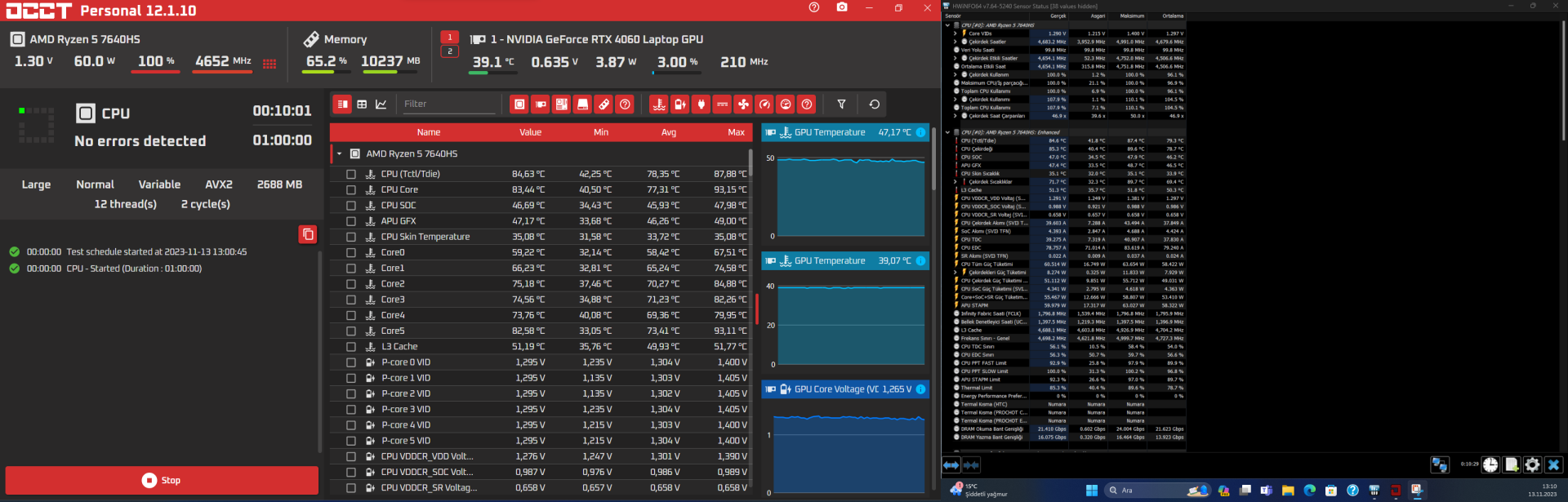Expand Çekirdek Etkili Saatler row in HWiNFO
Image resolution: width=1568 pixels, height=502 pixels.
(955, 58)
